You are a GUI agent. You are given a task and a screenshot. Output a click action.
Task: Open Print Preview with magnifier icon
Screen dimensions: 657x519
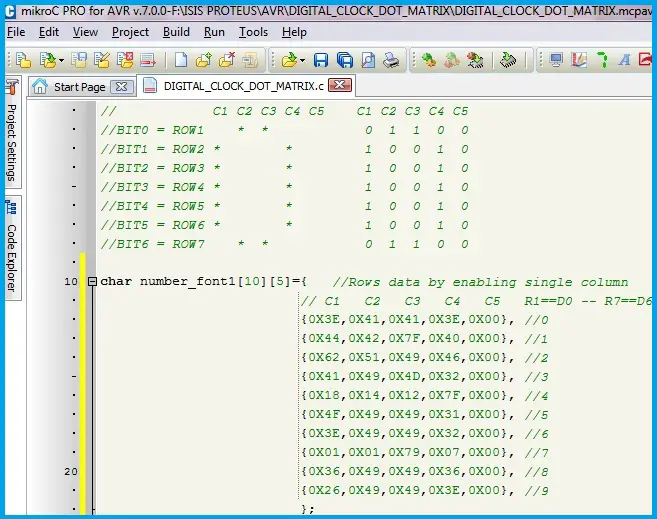(x=368, y=60)
